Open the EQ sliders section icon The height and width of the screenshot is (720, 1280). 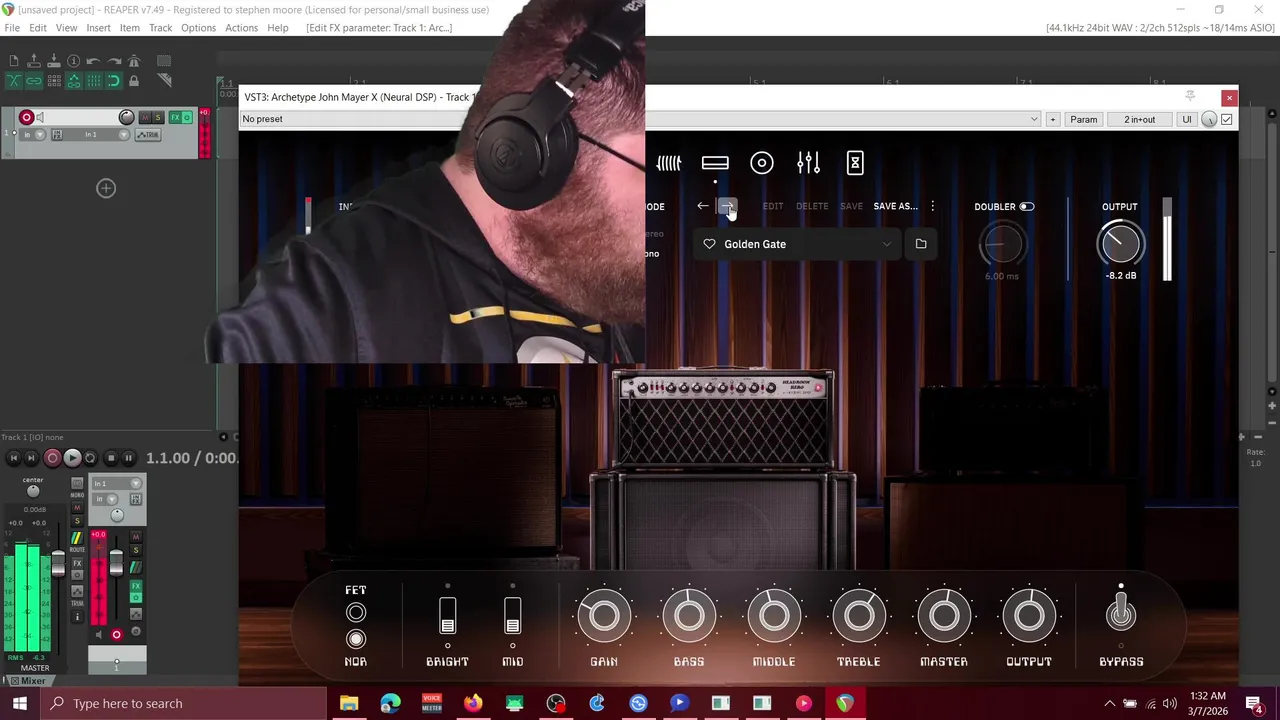pyautogui.click(x=809, y=163)
